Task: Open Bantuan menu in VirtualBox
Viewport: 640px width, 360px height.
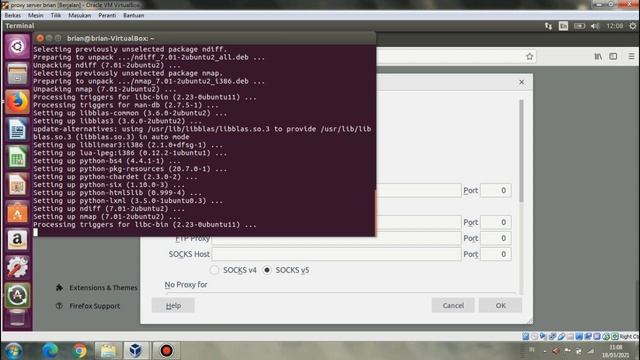Action: 133,15
